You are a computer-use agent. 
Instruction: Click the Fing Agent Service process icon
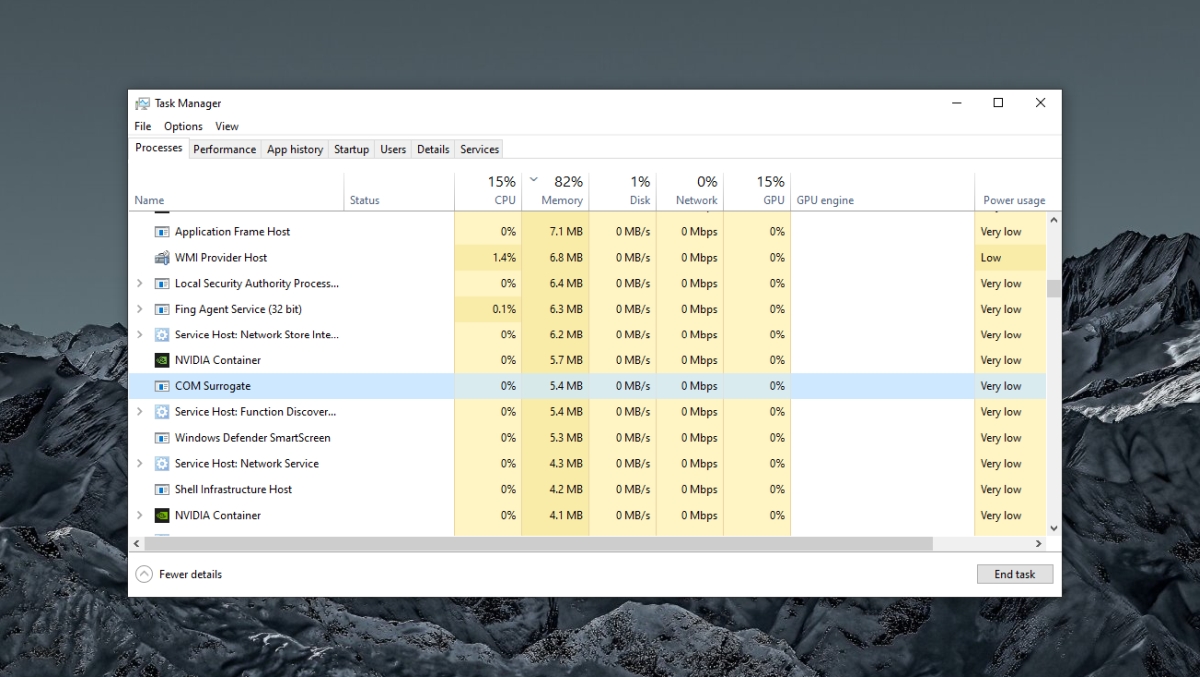(162, 310)
